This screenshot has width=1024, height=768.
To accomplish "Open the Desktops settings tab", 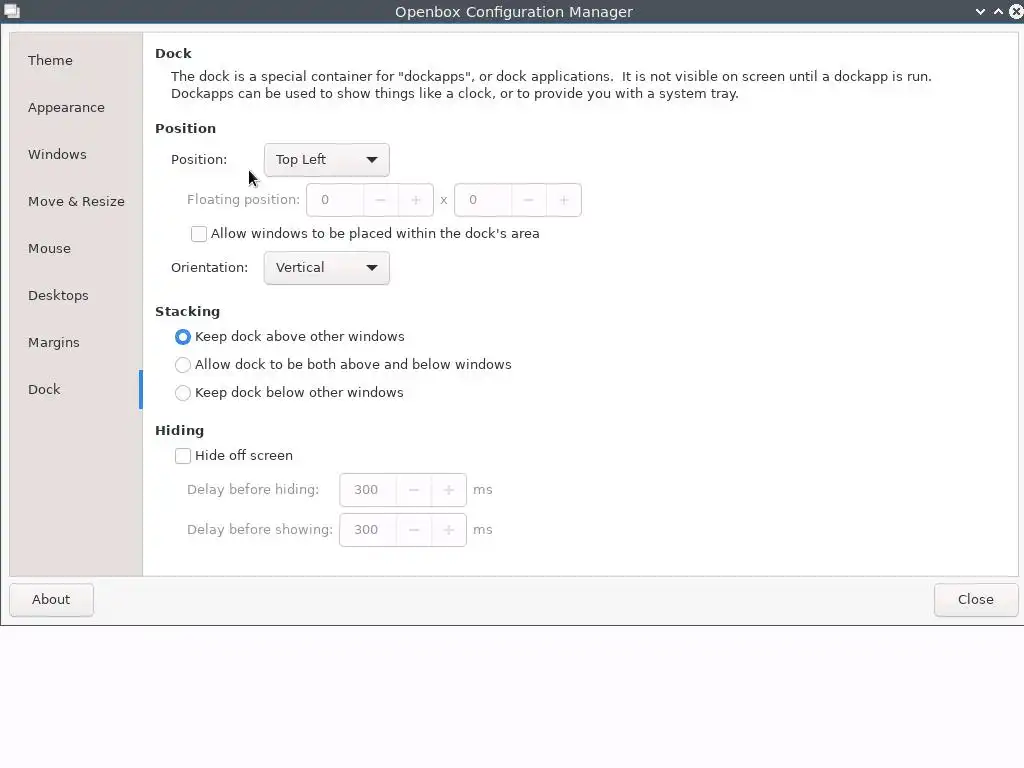I will pos(76,295).
